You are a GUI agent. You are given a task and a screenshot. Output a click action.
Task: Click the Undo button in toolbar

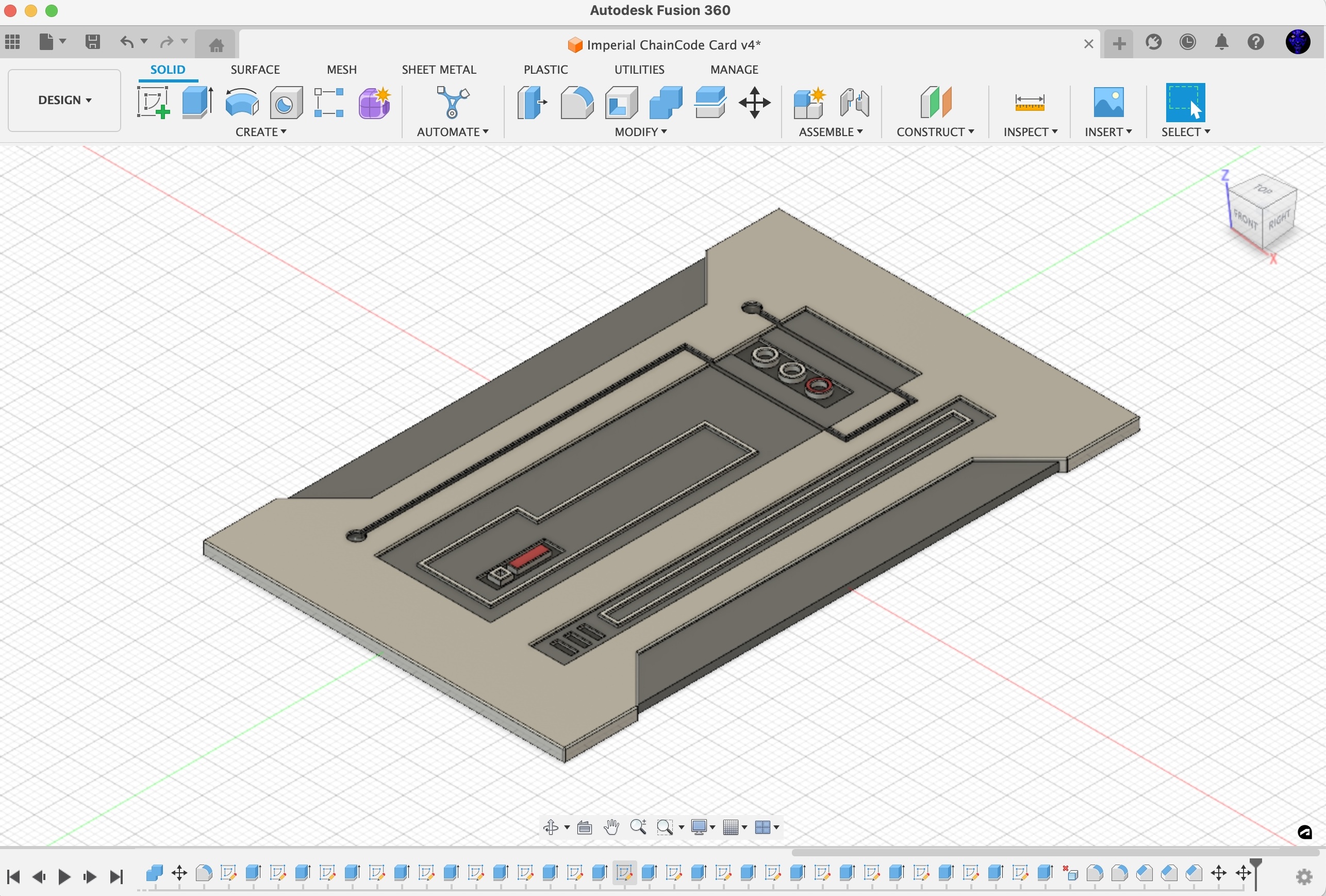pyautogui.click(x=128, y=42)
